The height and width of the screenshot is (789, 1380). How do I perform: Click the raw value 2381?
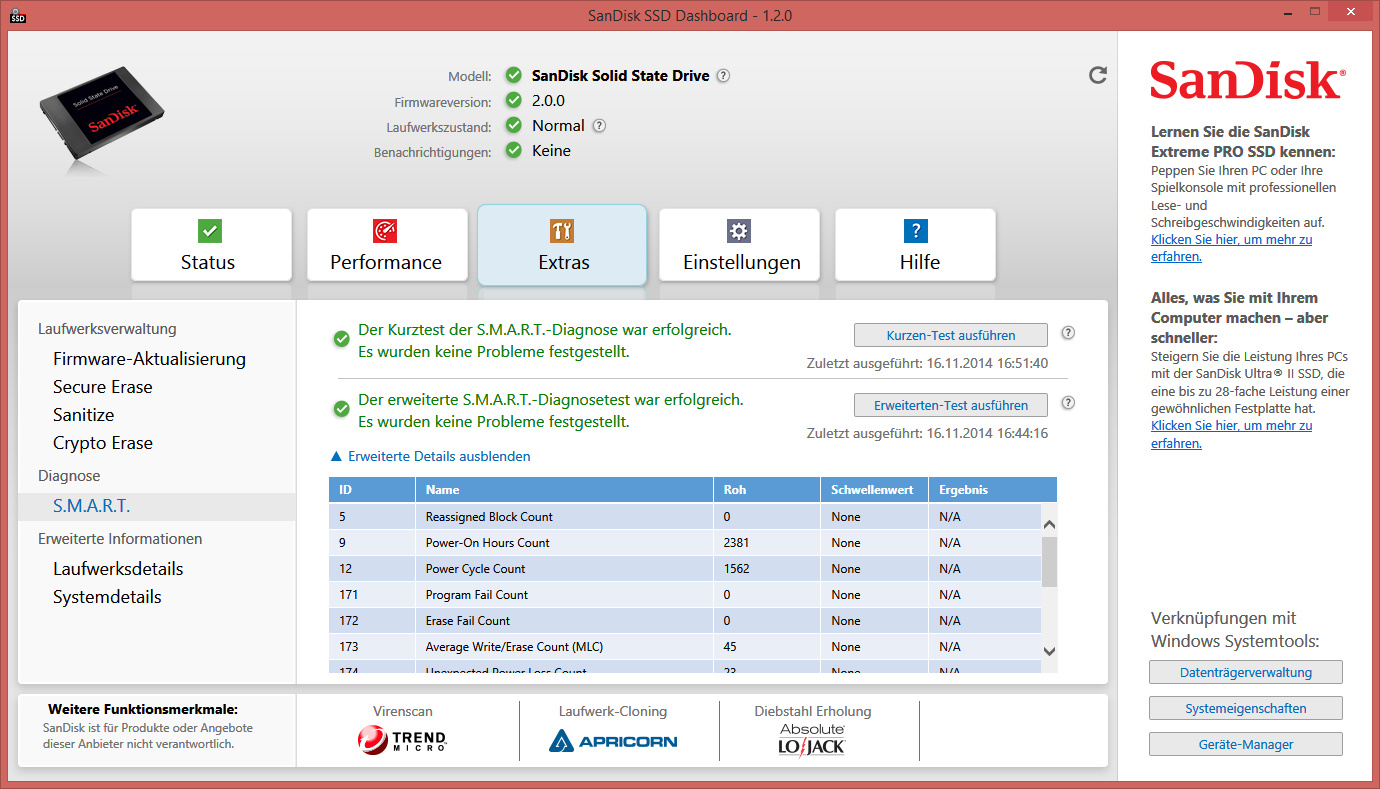(x=736, y=543)
